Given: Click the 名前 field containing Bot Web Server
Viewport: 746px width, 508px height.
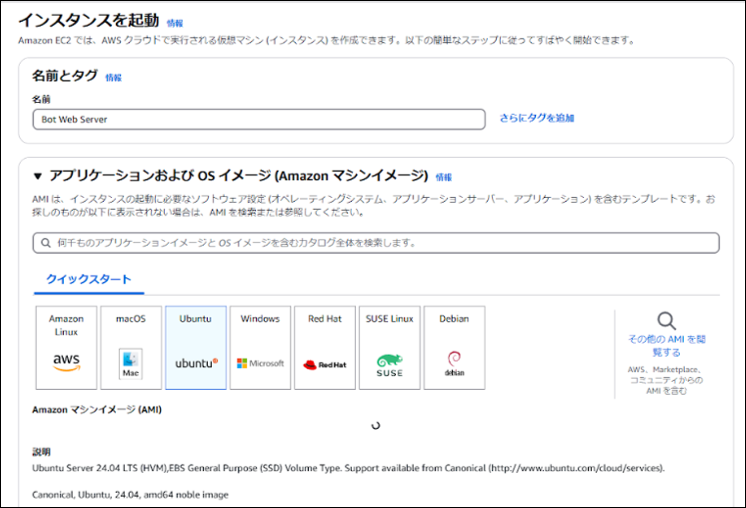Looking at the screenshot, I should click(x=258, y=119).
